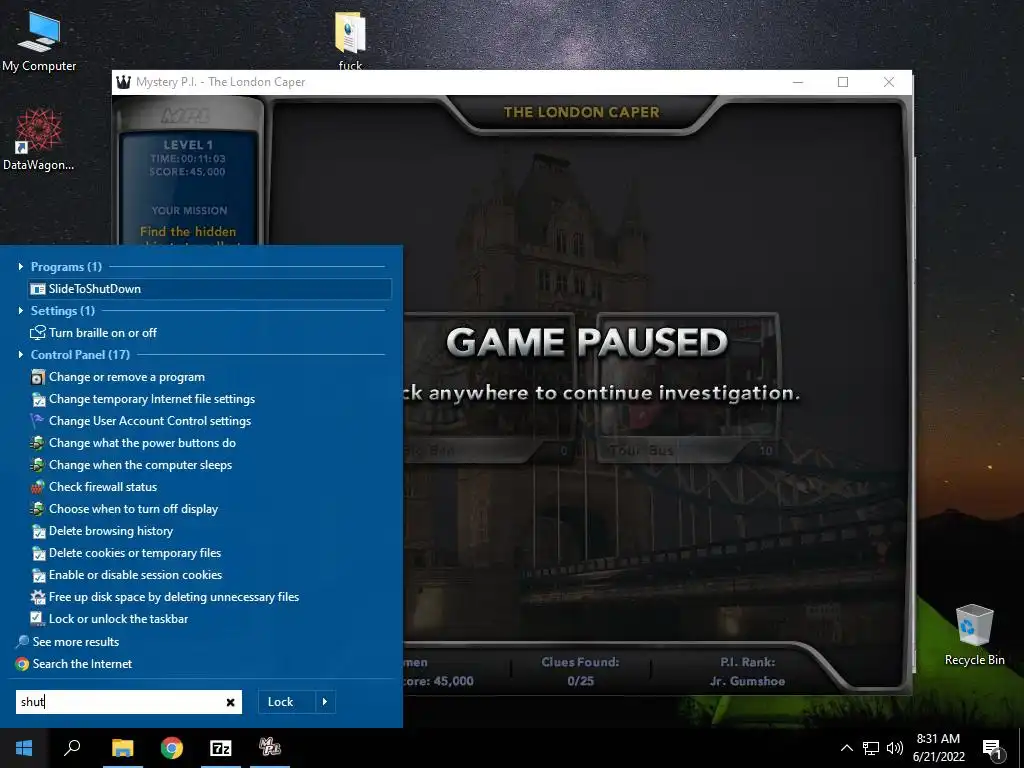Collapse the Programs (1) group

click(21, 266)
